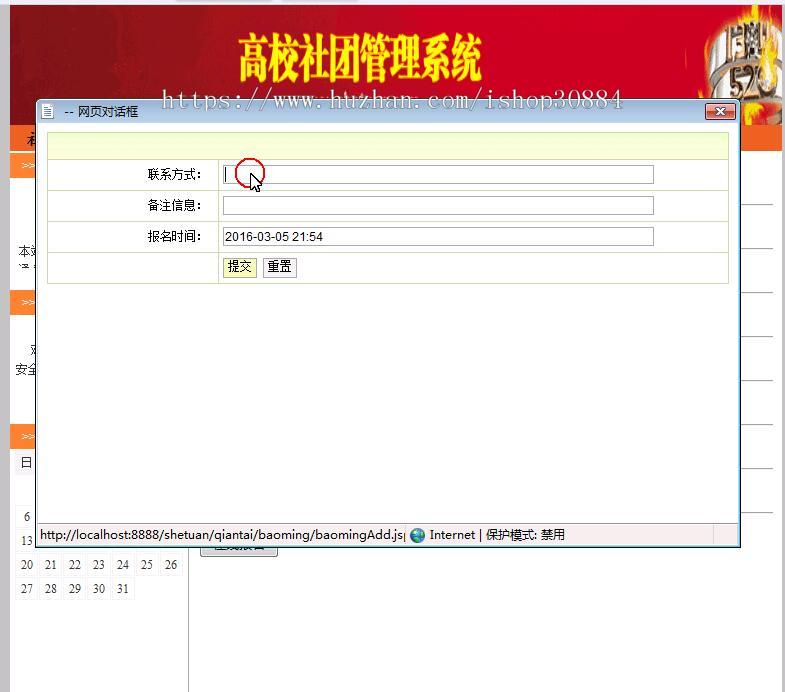The width and height of the screenshot is (785, 692).
Task: Focus the 备注信息 text box
Action: tap(438, 205)
